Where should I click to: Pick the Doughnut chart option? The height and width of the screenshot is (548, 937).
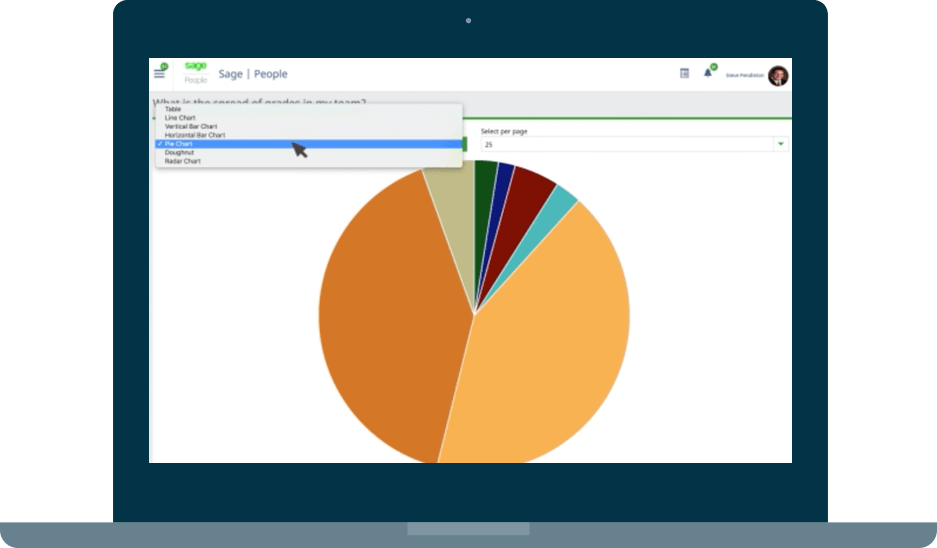(309, 152)
